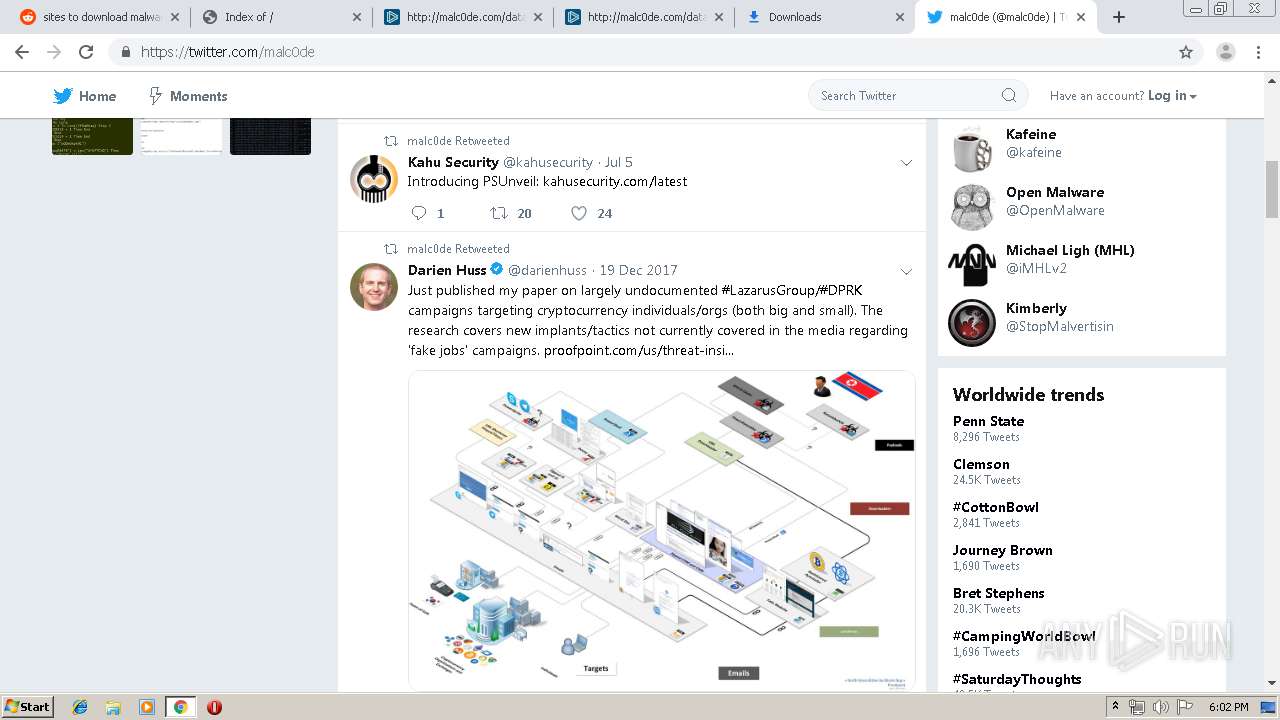Go back in browser history

[x=22, y=52]
